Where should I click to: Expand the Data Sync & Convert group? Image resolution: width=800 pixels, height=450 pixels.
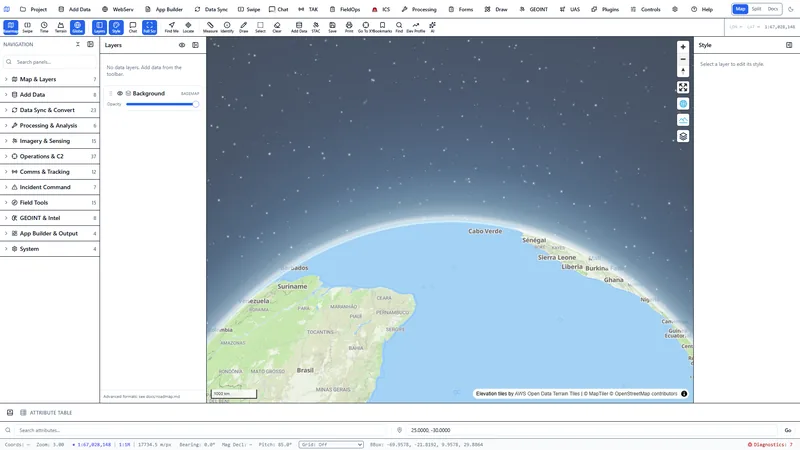tap(49, 110)
